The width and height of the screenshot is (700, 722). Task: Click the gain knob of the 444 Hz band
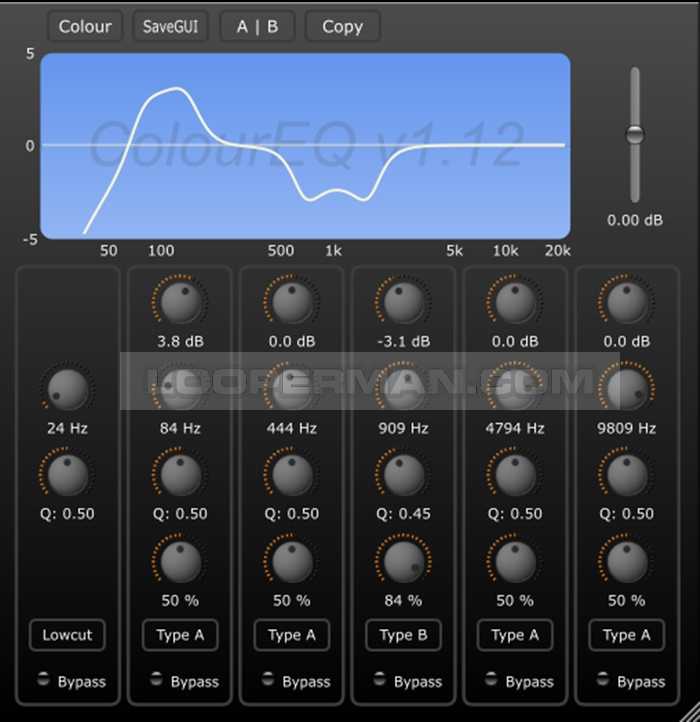(292, 303)
